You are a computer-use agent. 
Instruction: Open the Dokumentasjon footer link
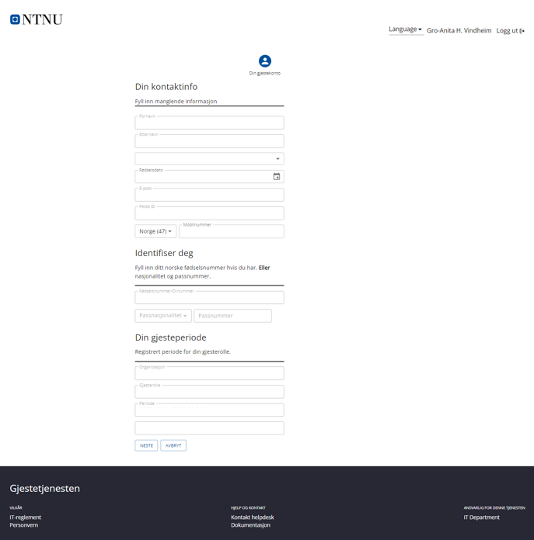point(251,525)
